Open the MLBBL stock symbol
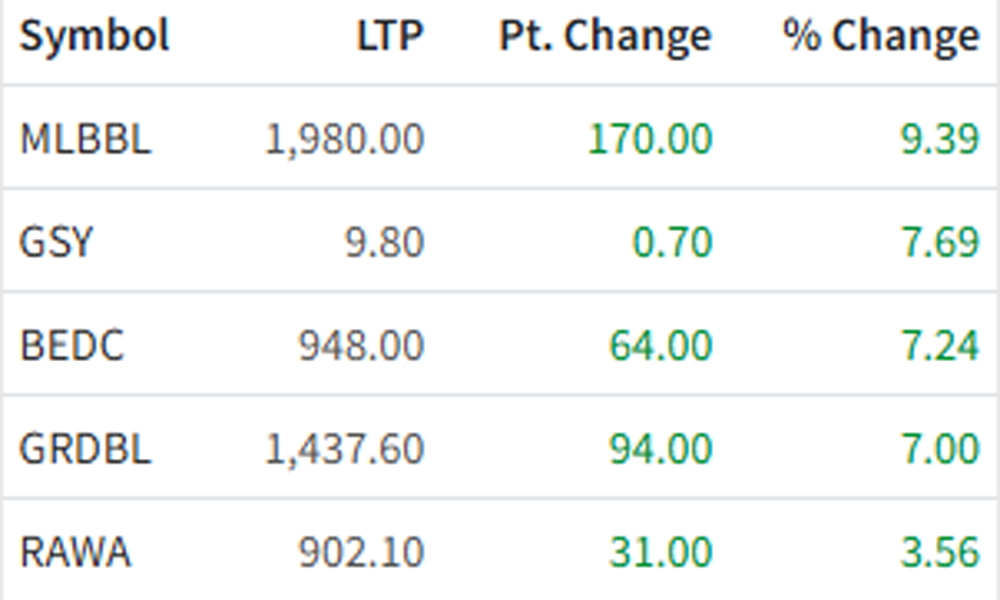 tap(85, 138)
